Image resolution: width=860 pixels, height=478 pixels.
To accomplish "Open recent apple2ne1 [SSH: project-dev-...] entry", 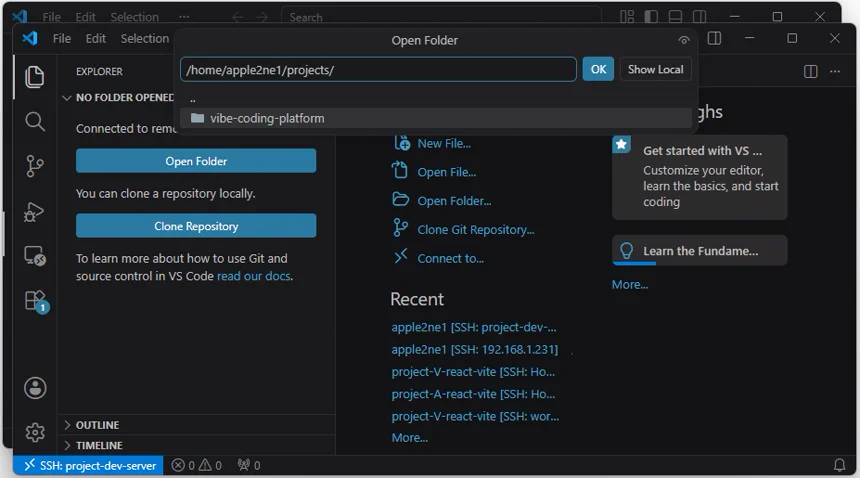I will [474, 327].
